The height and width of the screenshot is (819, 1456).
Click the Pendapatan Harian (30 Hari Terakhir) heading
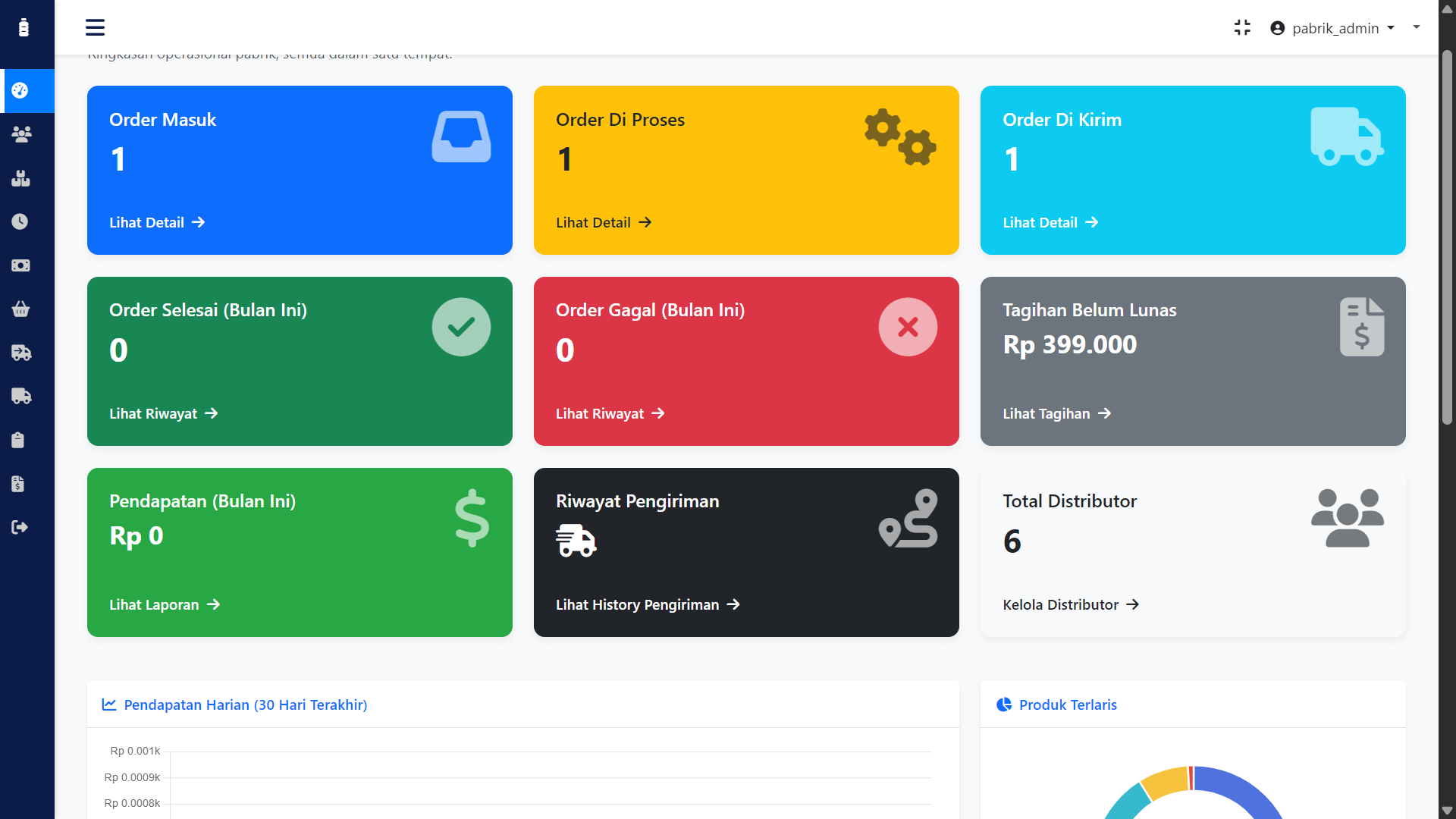(246, 704)
